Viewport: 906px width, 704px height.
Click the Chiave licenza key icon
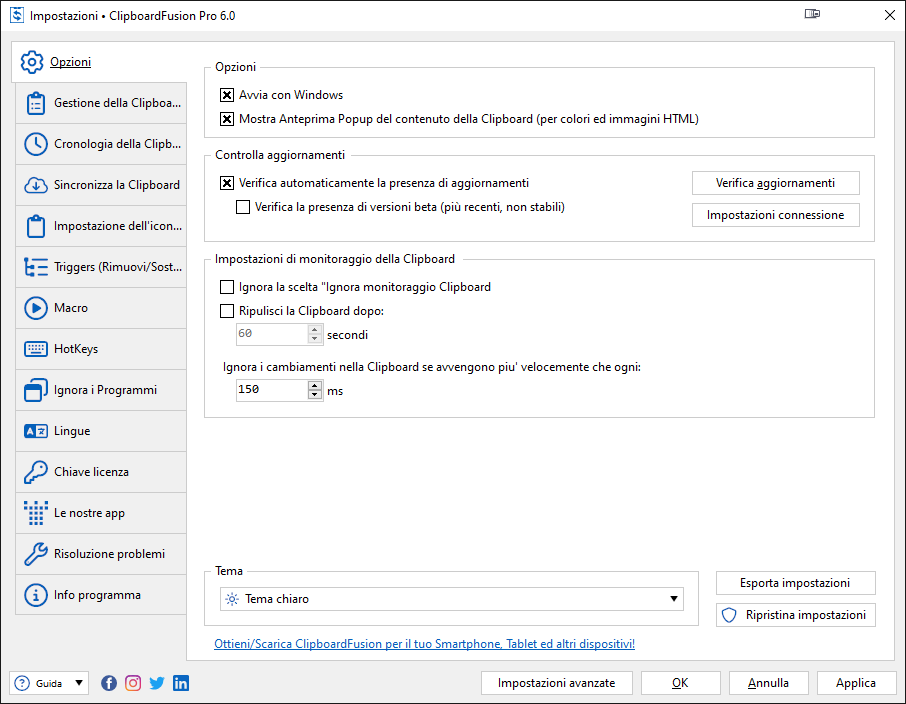pyautogui.click(x=36, y=472)
